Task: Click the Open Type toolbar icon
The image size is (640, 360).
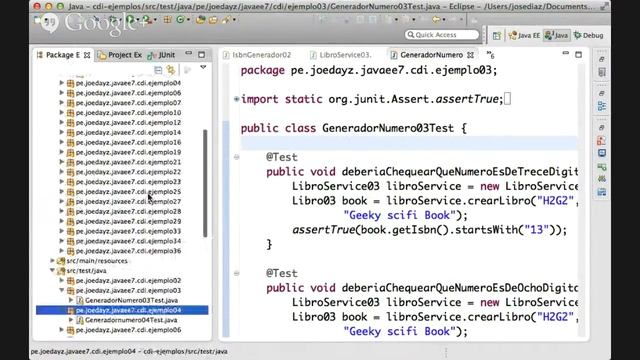Action: click(200, 20)
